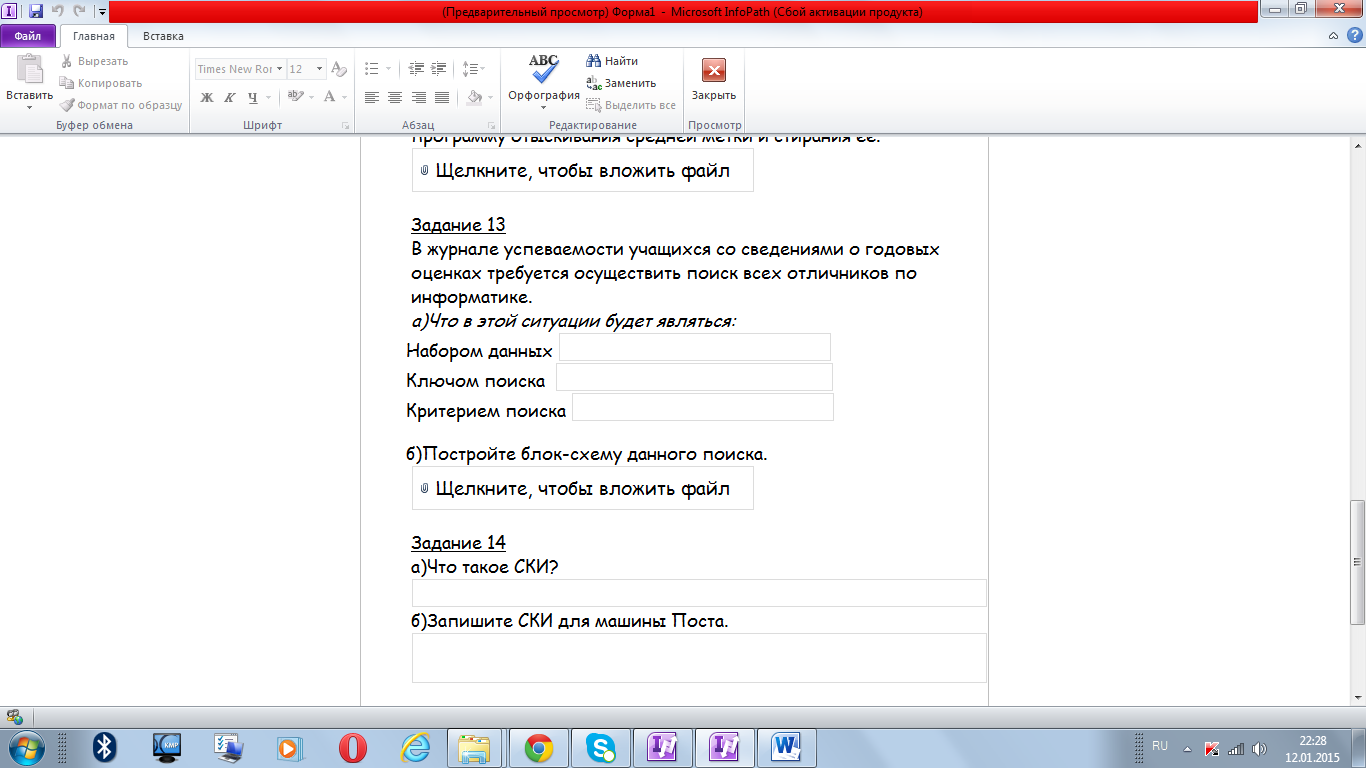Image resolution: width=1366 pixels, height=768 pixels.
Task: Toggle underline Ч formatting
Action: pyautogui.click(x=252, y=97)
